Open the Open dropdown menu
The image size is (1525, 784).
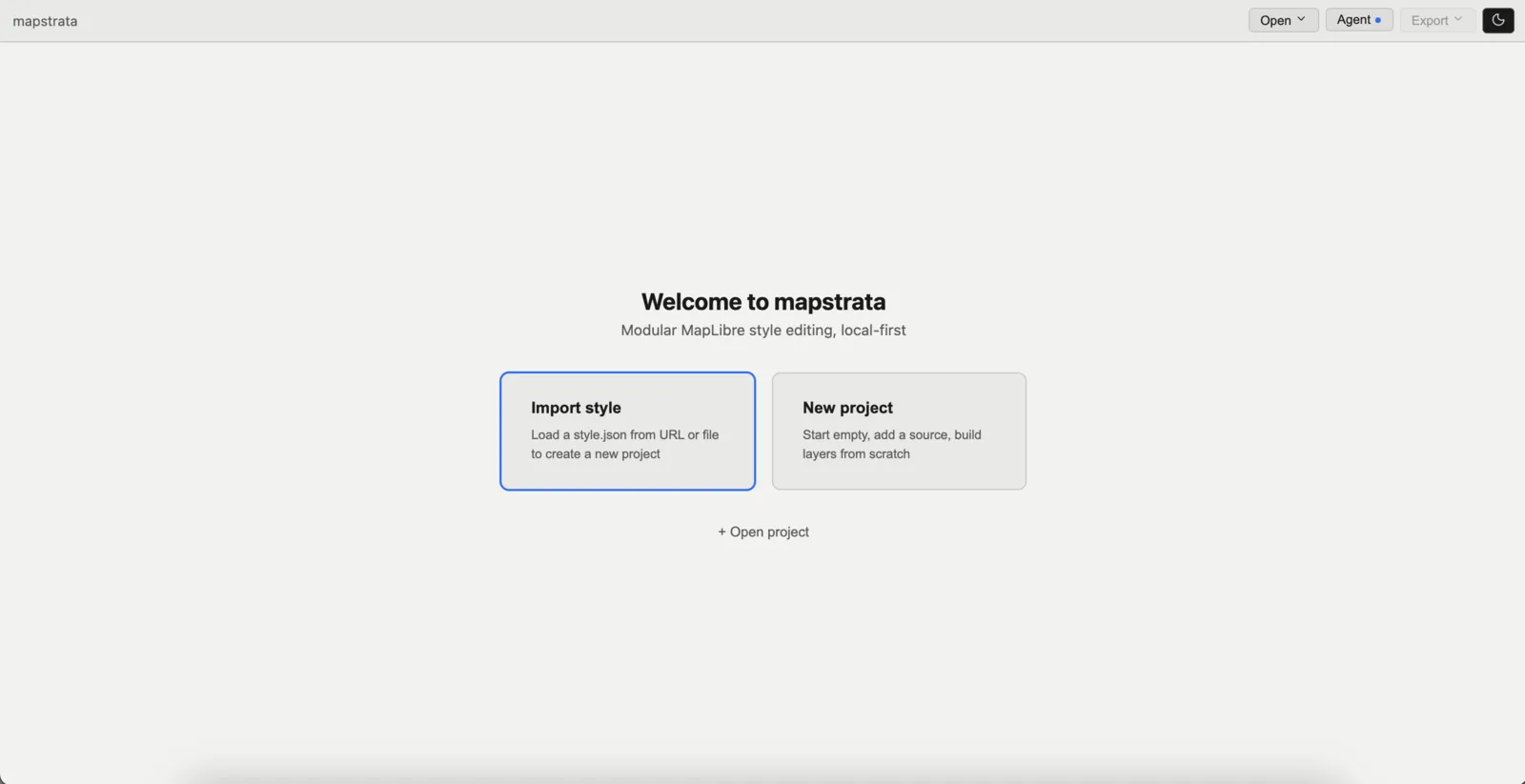(x=1283, y=20)
